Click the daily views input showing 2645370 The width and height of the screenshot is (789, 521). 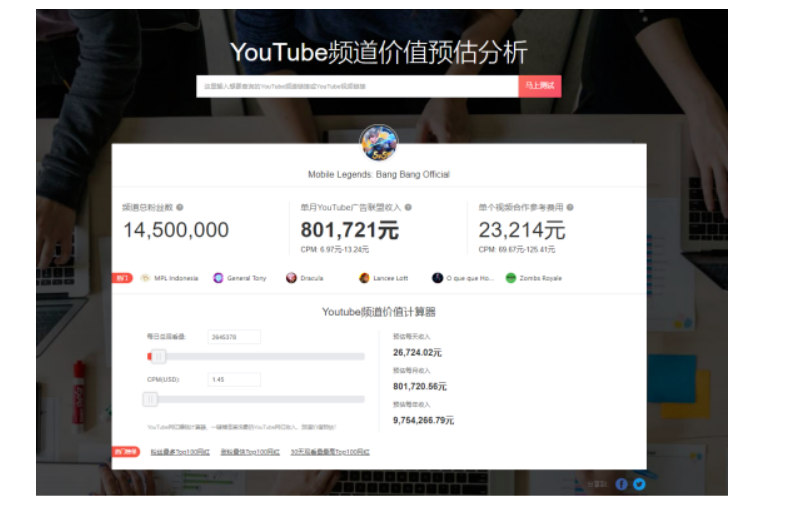[x=234, y=337]
